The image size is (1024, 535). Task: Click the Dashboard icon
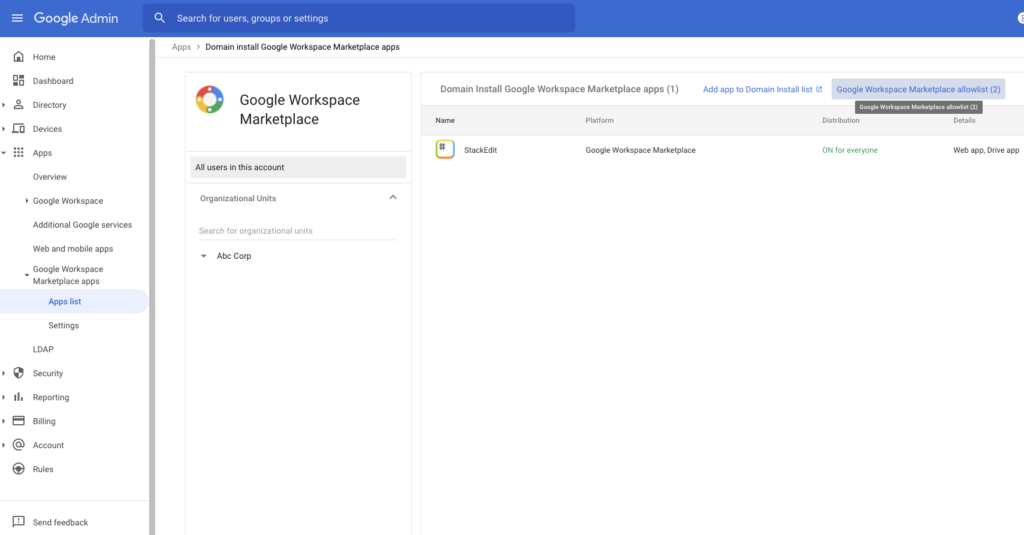(18, 81)
